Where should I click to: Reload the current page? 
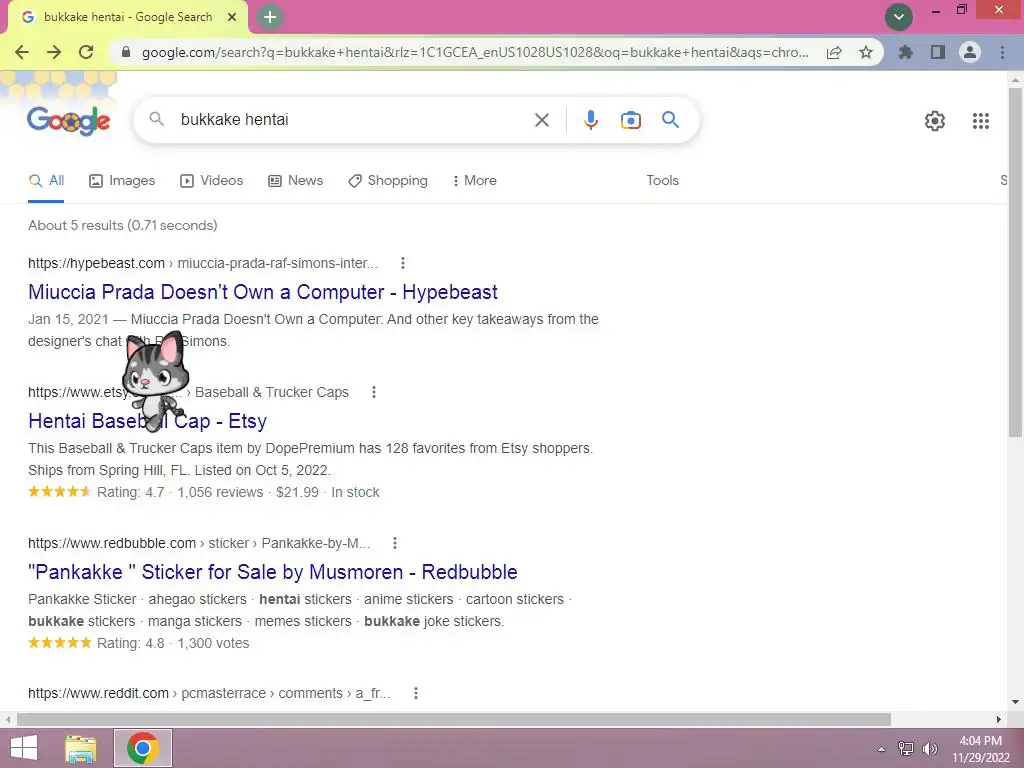[86, 52]
